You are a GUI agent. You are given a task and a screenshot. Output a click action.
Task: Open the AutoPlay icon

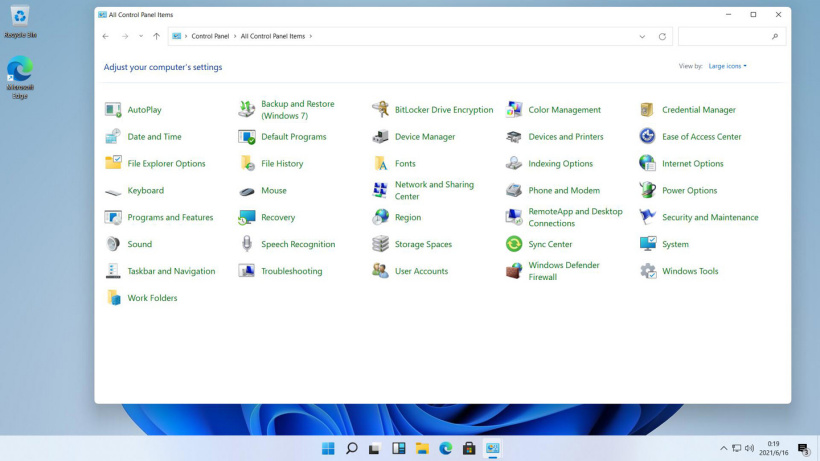tap(113, 110)
